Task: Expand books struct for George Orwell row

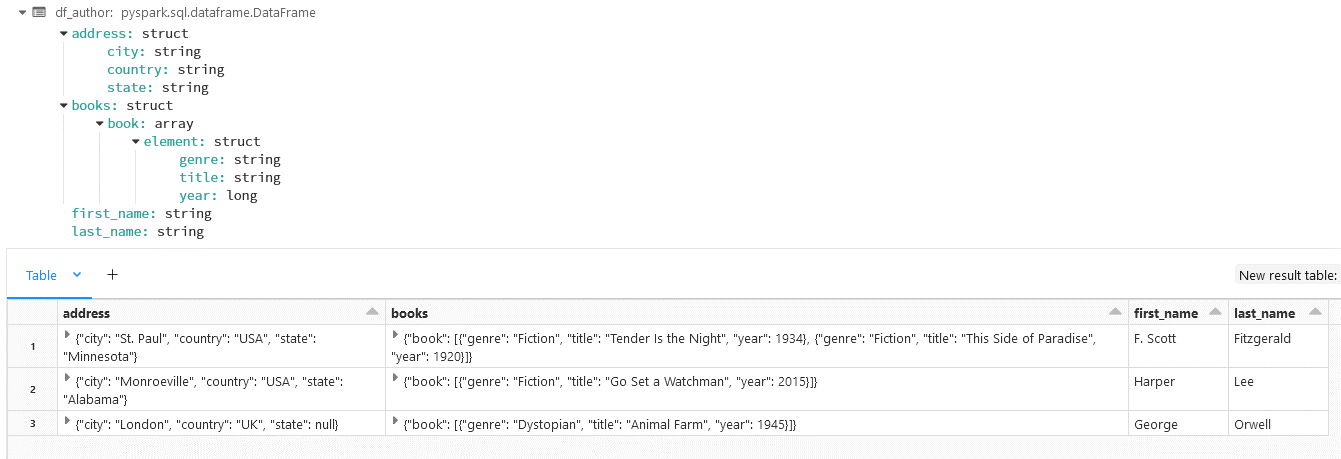Action: (395, 421)
